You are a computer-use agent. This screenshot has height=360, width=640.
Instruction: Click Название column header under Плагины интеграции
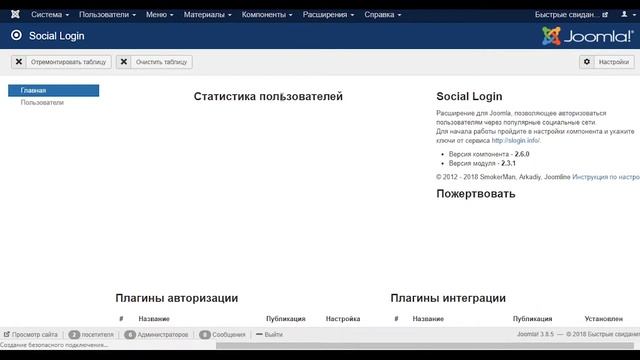[x=428, y=319]
